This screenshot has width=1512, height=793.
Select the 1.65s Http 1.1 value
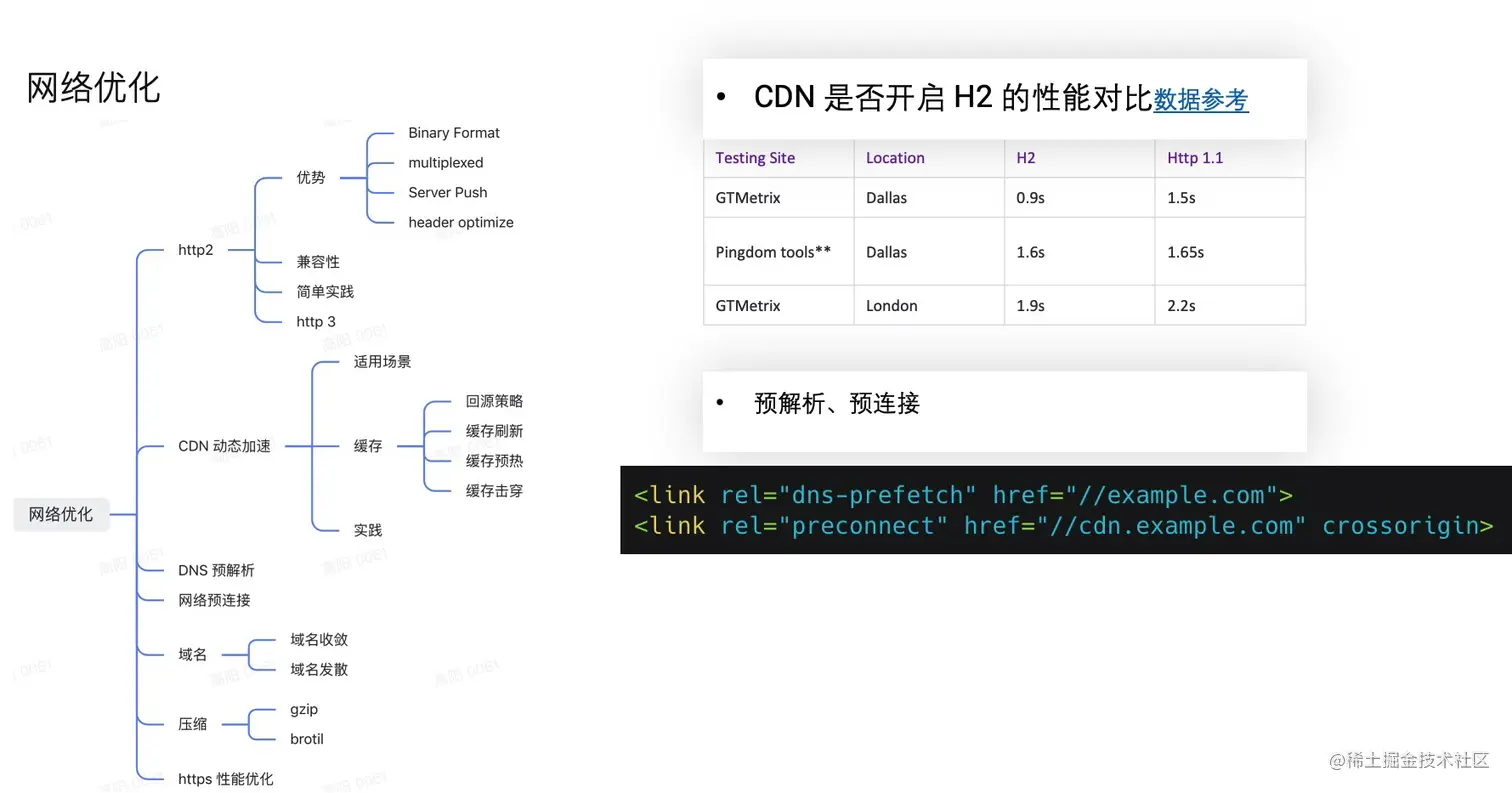click(x=1185, y=252)
